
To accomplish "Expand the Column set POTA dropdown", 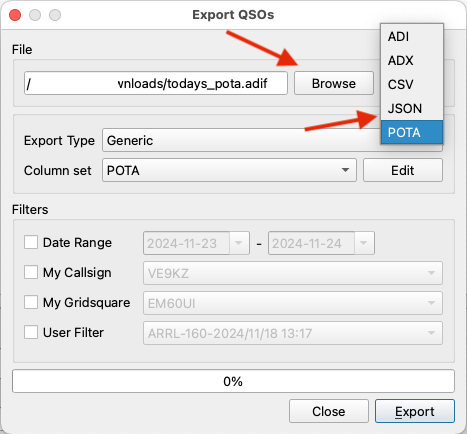I will point(229,170).
